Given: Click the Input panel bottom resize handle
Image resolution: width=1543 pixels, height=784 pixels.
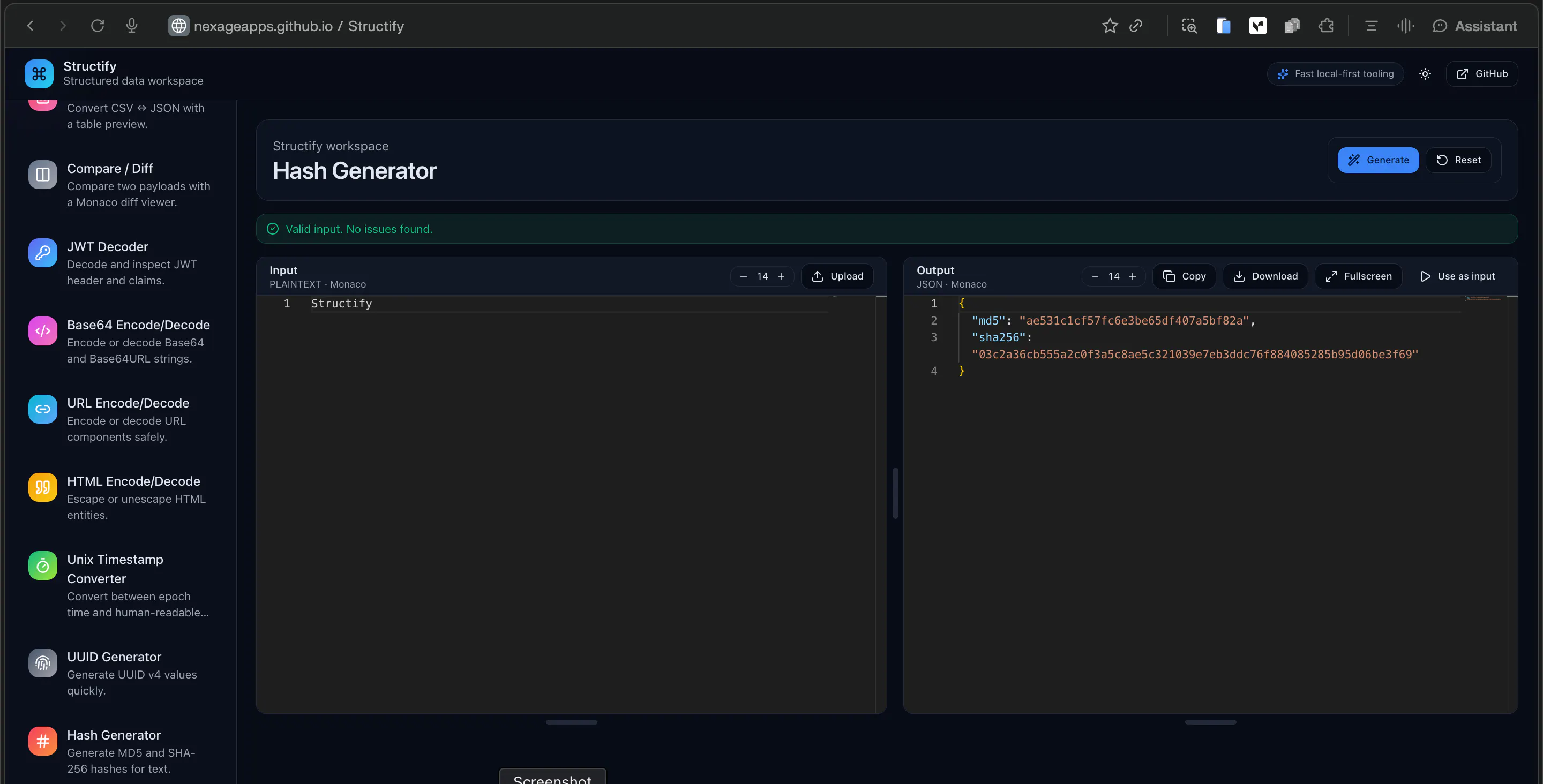Looking at the screenshot, I should (x=571, y=722).
